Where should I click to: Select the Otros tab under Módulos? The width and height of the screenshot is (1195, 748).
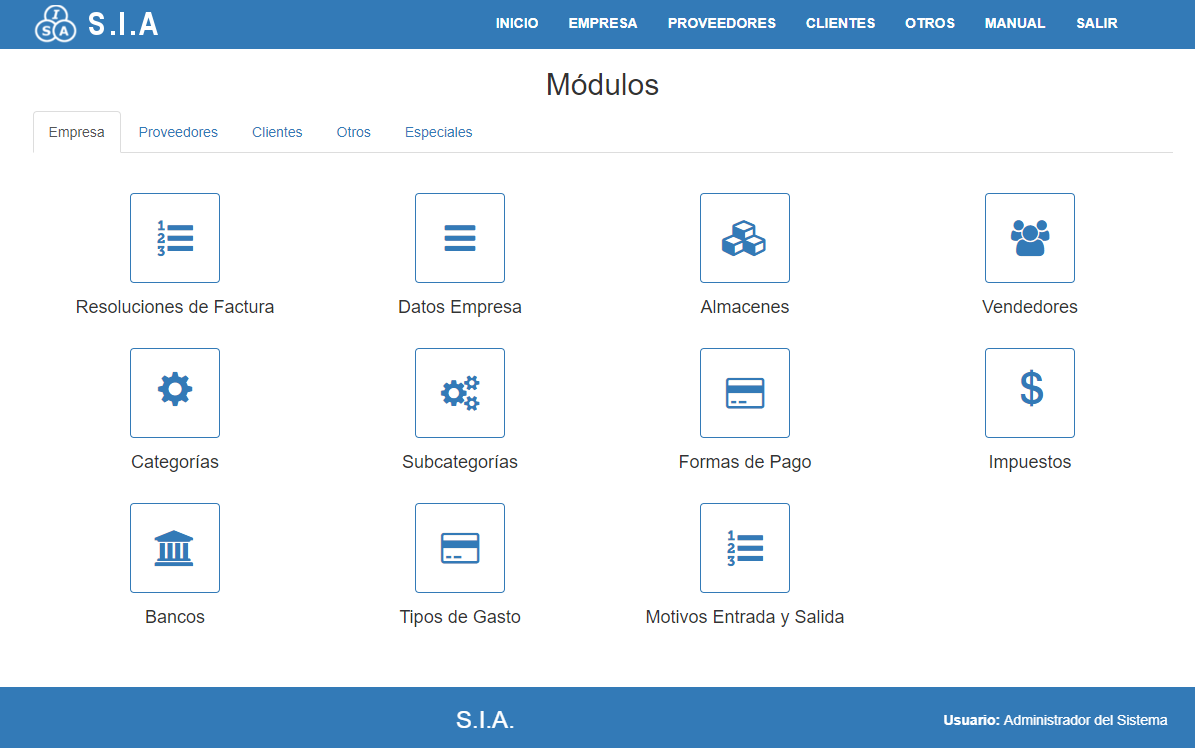[354, 132]
